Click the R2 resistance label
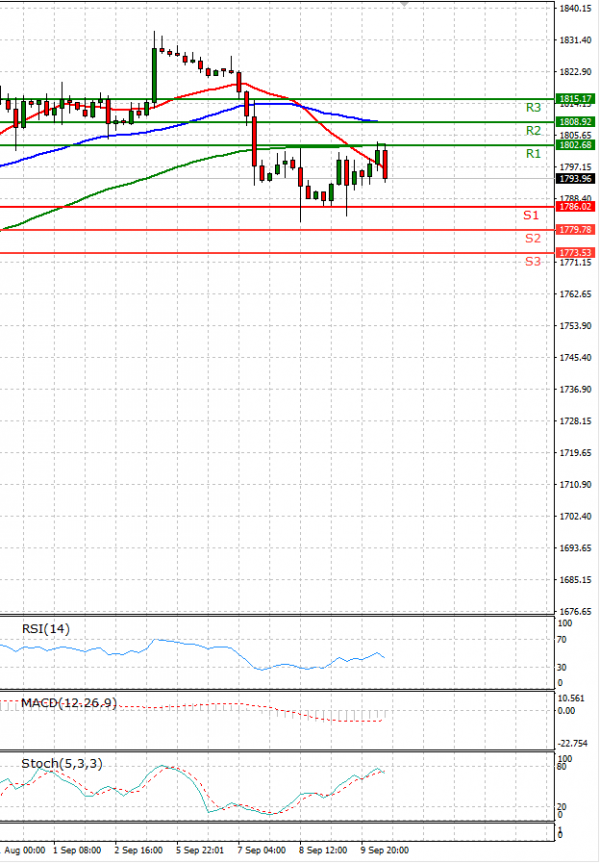This screenshot has height=863, width=600. 533,130
